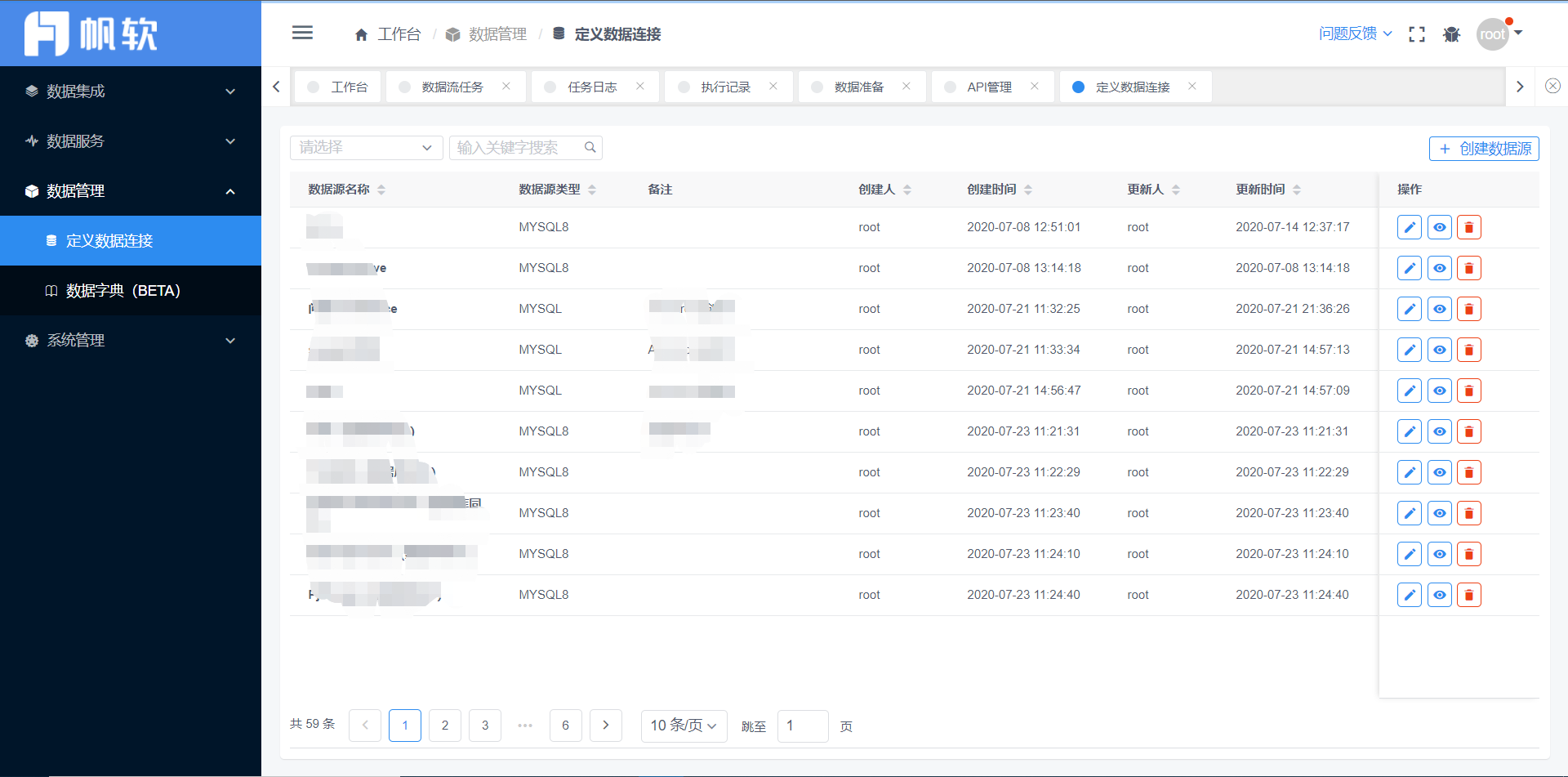Edit the row created 2020-07-08 13:14:18

point(1410,268)
